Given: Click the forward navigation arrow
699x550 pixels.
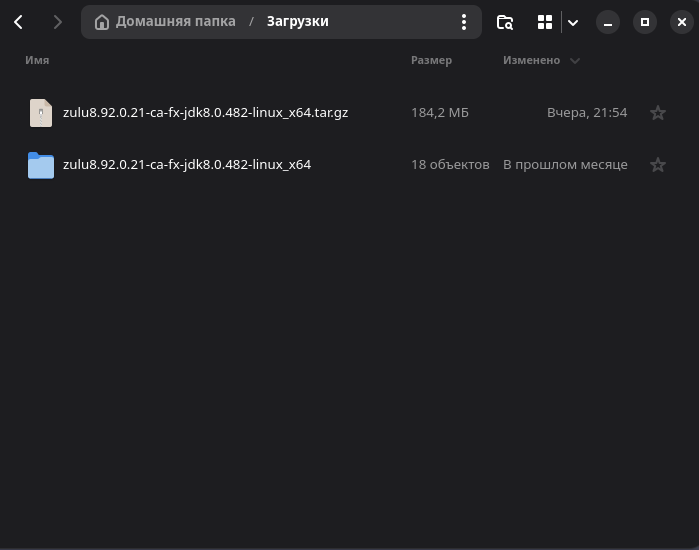Looking at the screenshot, I should (x=57, y=22).
